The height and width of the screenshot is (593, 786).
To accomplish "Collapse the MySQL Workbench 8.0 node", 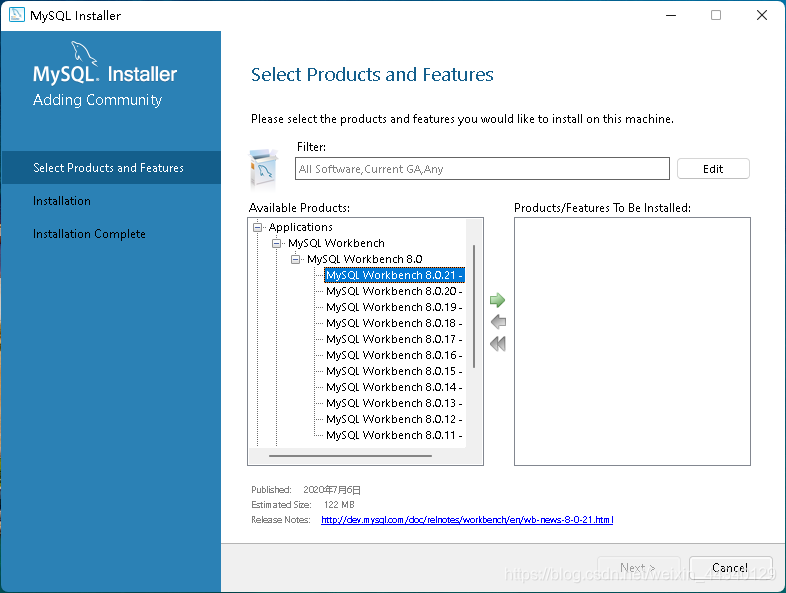I will click(x=296, y=259).
